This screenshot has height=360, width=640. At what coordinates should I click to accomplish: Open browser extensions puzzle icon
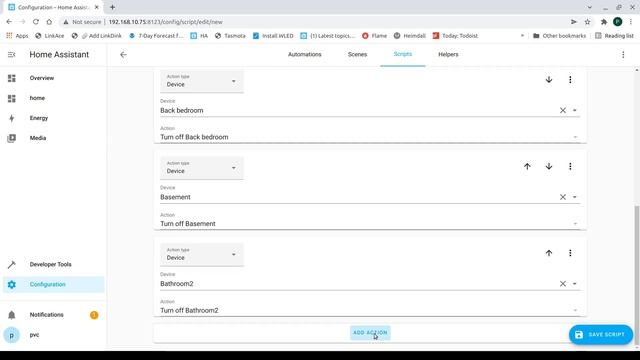(604, 22)
